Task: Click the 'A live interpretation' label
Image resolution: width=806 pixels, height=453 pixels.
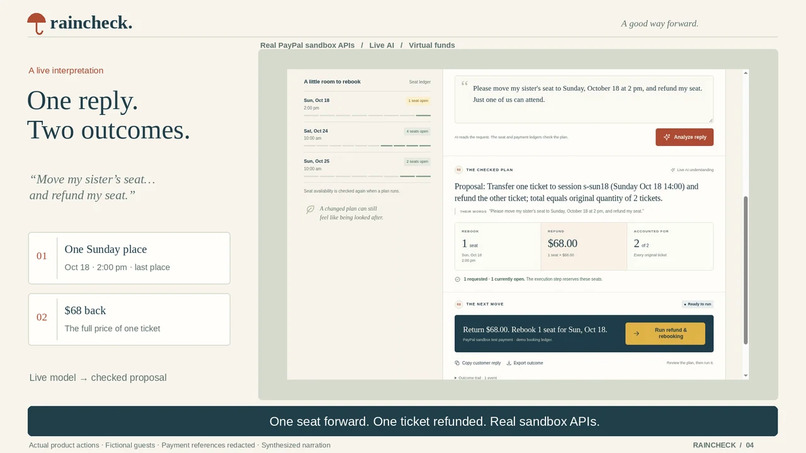Action: pos(66,70)
